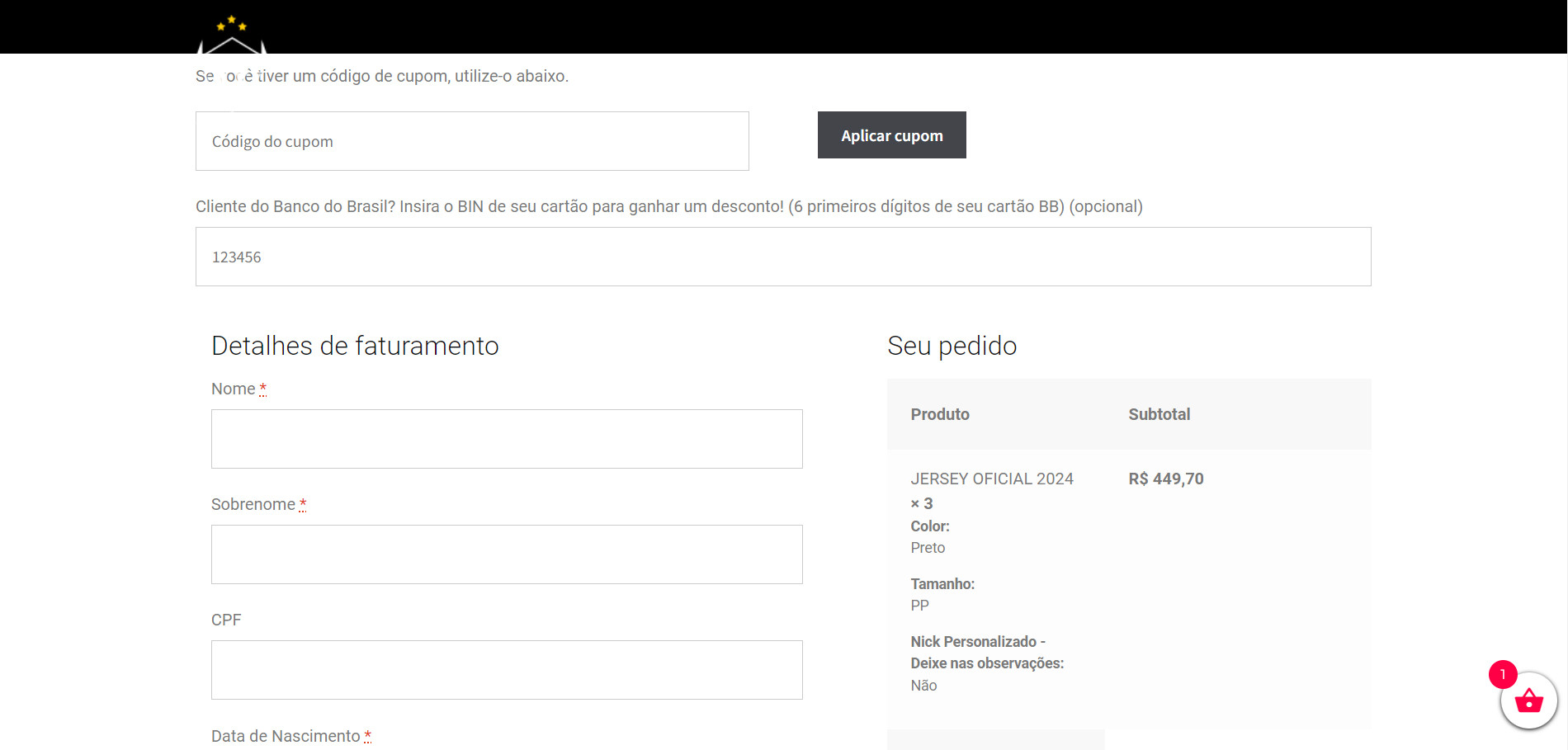This screenshot has height=750, width=1568.
Task: Select the Sobrenome input box
Action: (x=507, y=554)
